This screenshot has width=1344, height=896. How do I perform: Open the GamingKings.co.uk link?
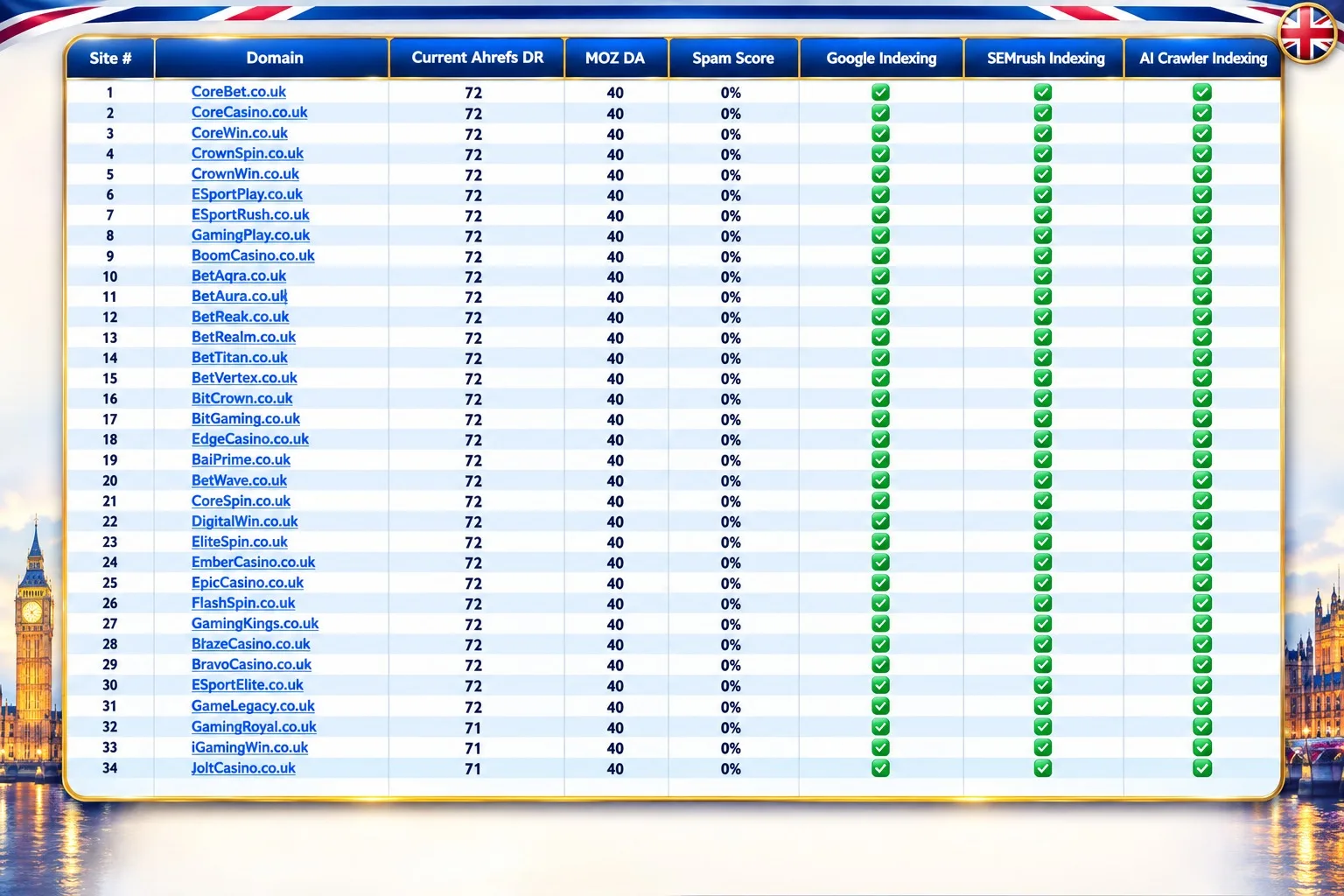tap(255, 624)
